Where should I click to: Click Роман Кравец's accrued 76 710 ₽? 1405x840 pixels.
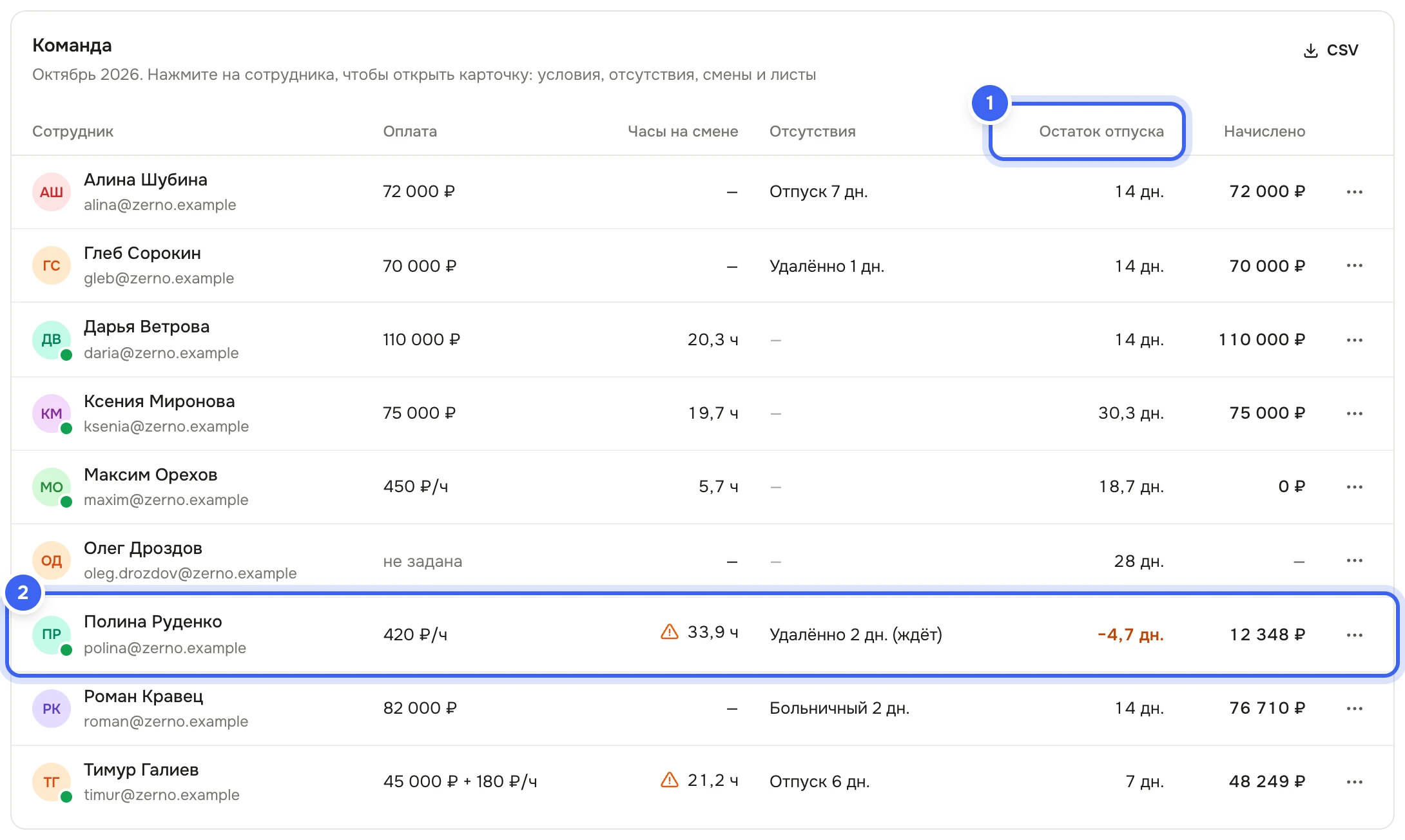coord(1267,708)
